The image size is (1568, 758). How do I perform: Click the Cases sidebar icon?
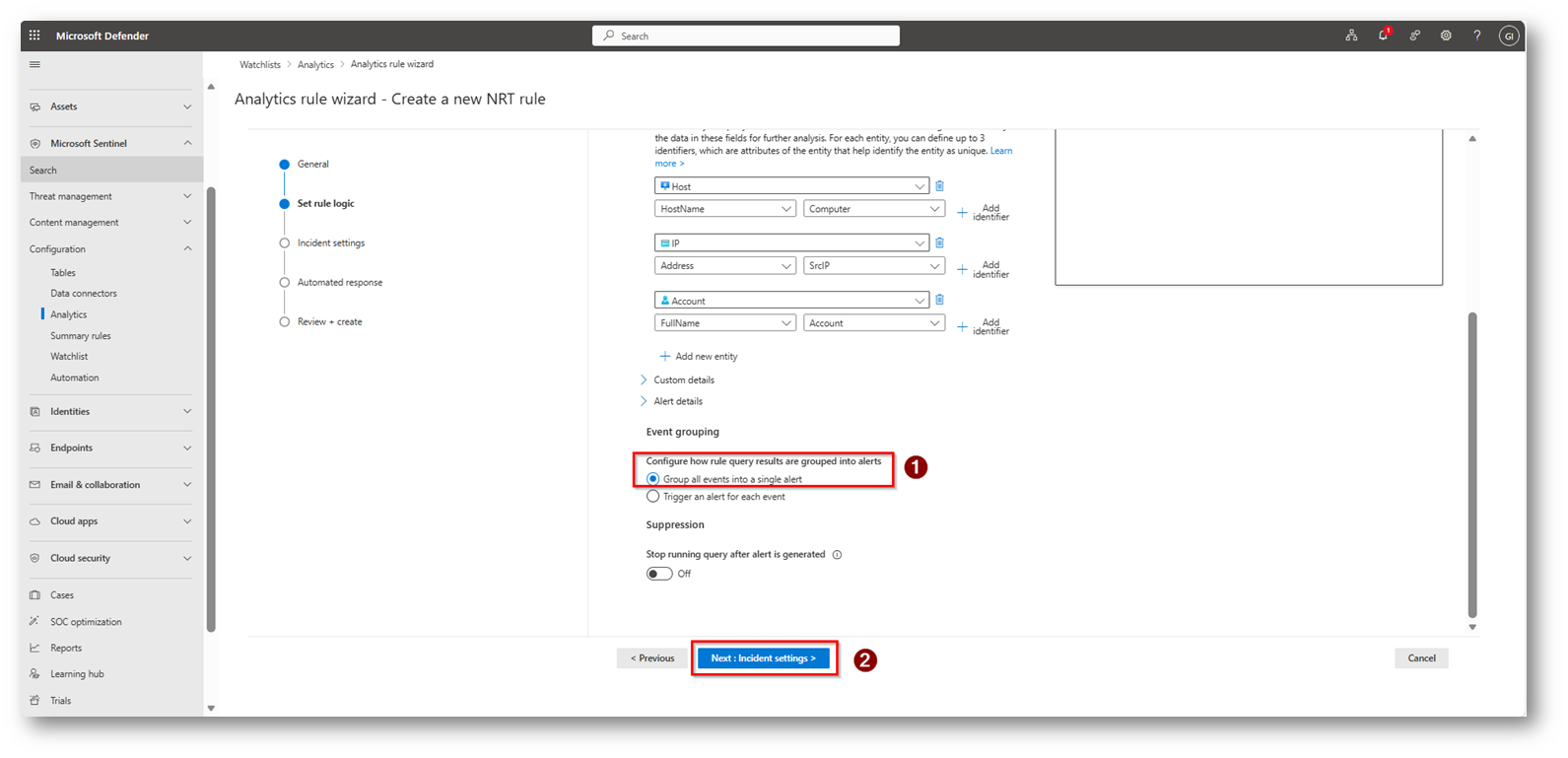pos(34,595)
